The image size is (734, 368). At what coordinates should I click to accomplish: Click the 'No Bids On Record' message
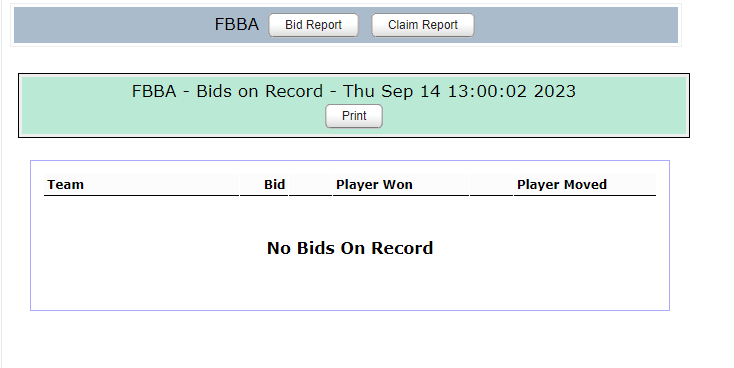point(350,248)
